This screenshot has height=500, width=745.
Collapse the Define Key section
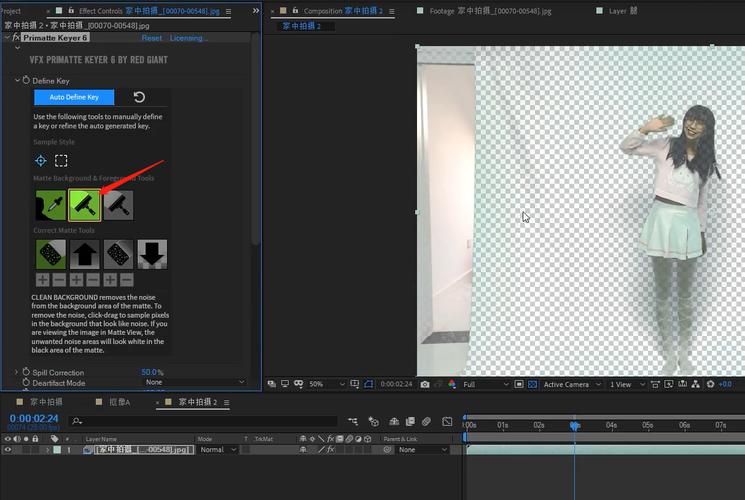click(17, 80)
